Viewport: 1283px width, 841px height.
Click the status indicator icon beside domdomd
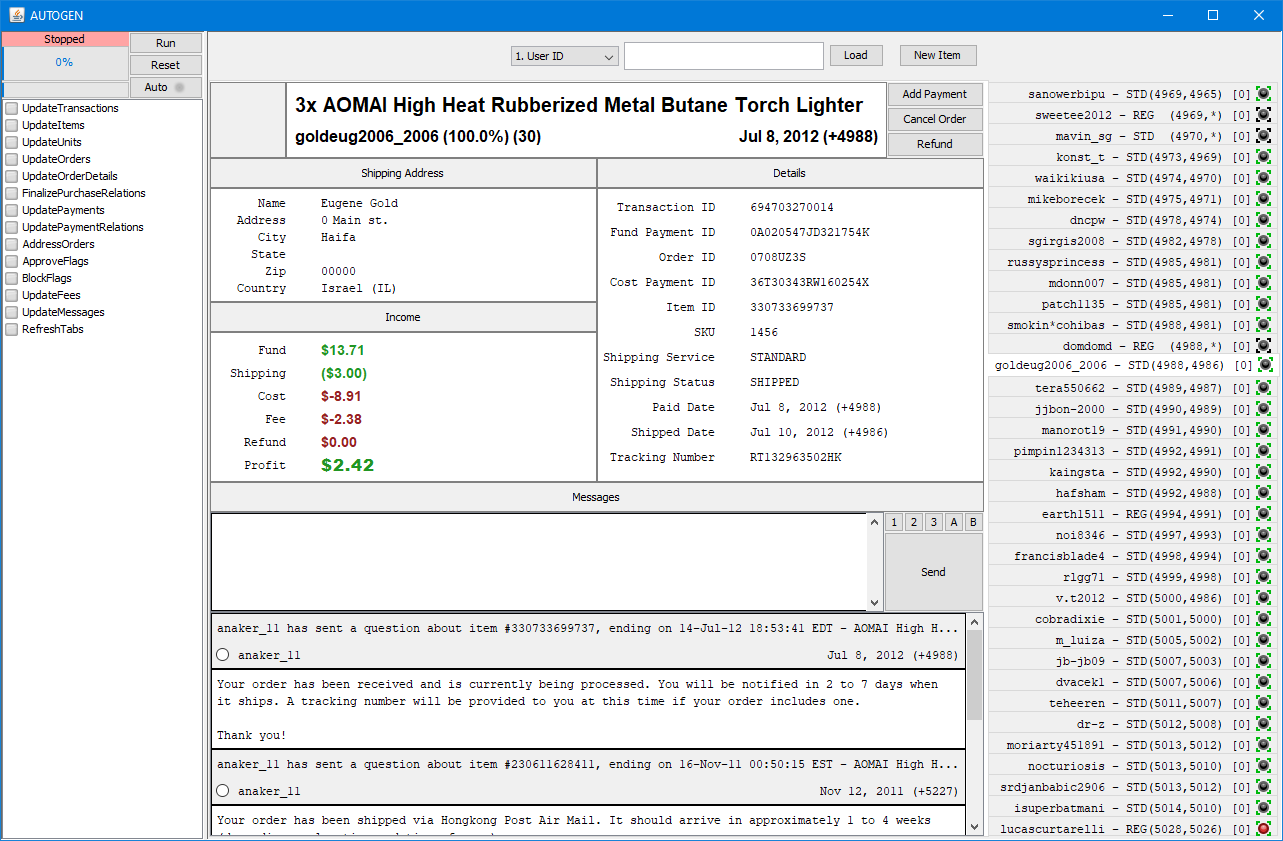1264,346
